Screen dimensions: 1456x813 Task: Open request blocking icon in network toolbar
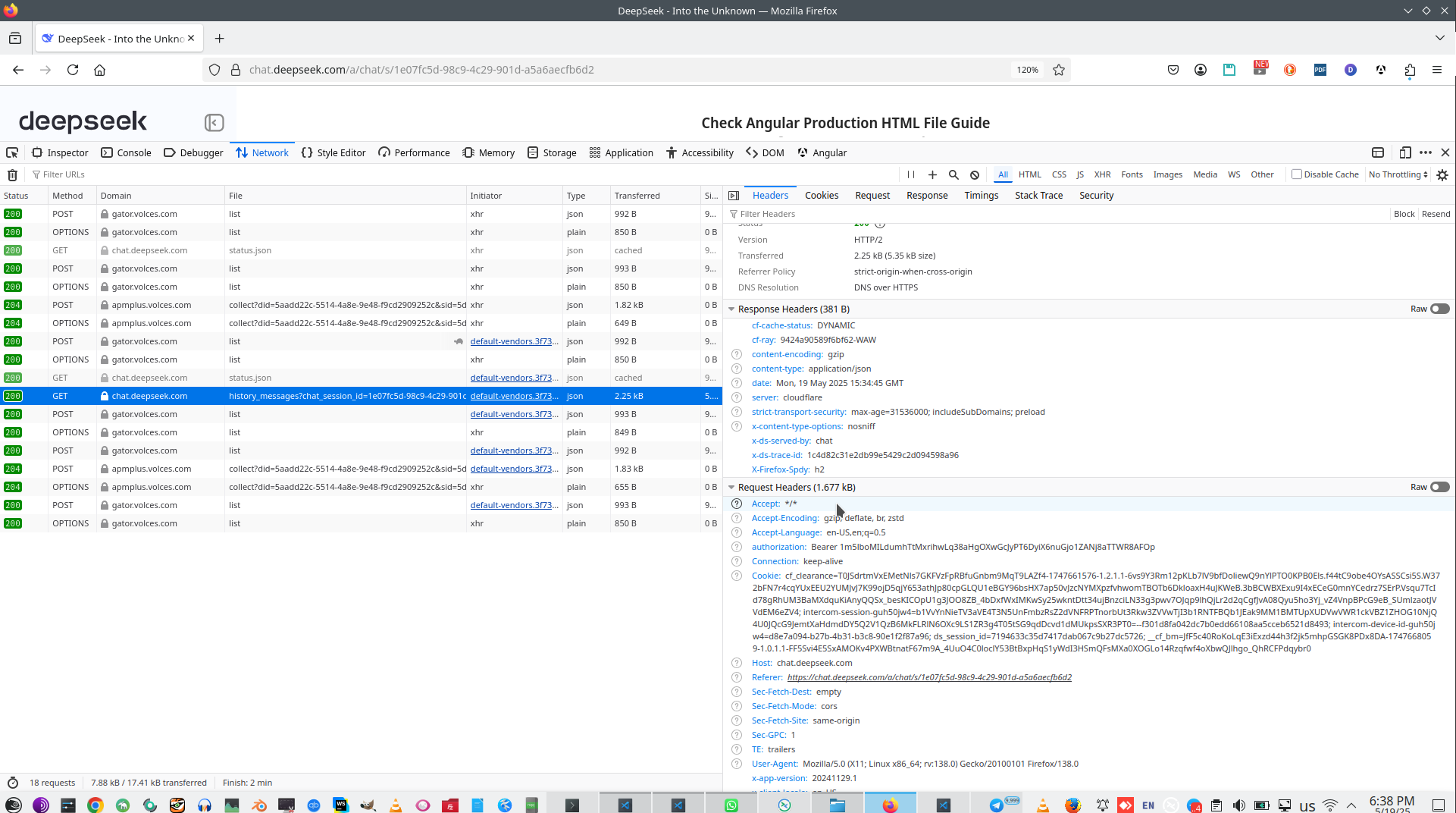(975, 174)
